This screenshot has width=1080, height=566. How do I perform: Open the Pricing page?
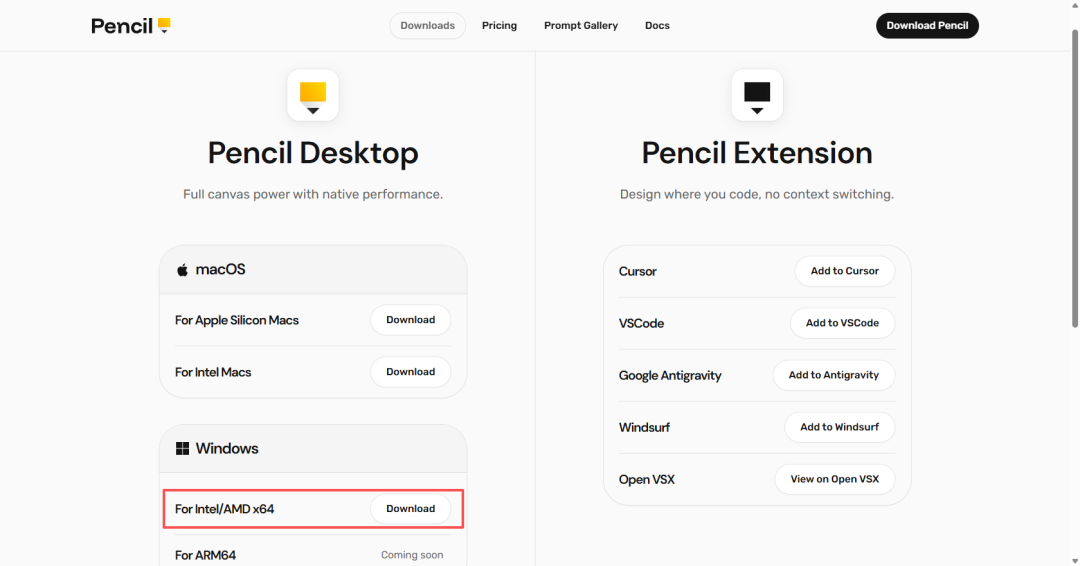pyautogui.click(x=499, y=25)
